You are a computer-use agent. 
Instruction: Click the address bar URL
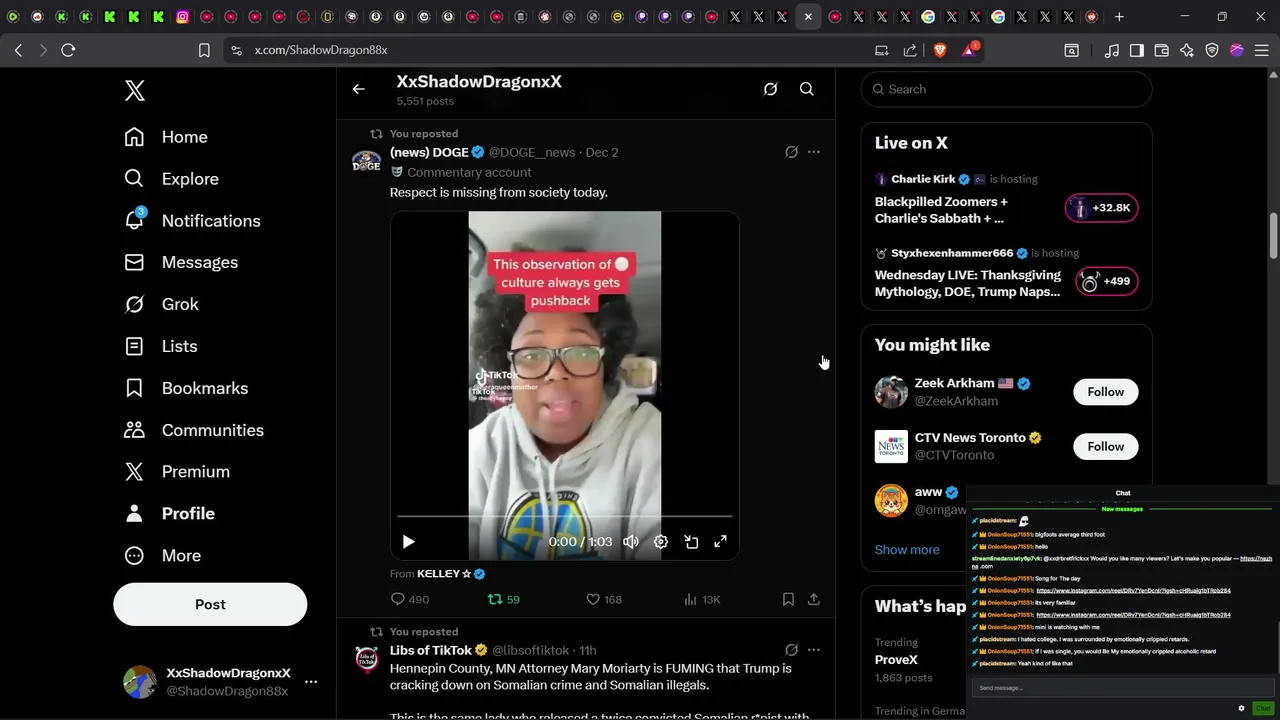[x=321, y=50]
